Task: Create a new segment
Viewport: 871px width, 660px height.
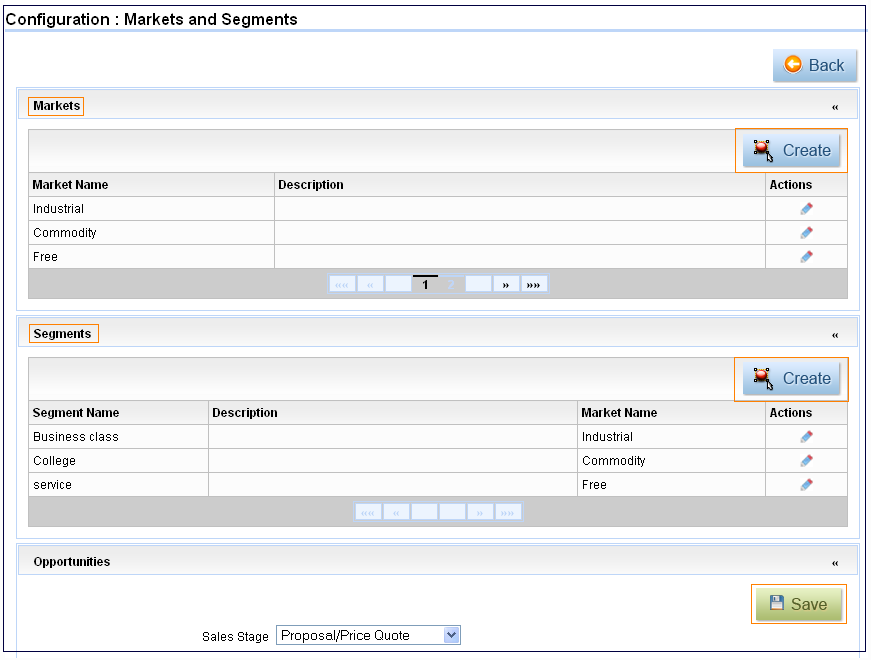Action: (x=792, y=378)
